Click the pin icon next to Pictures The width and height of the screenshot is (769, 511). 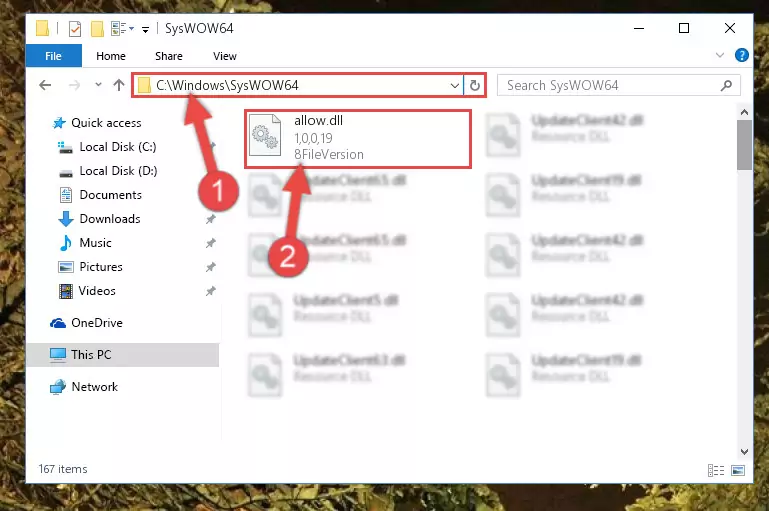pyautogui.click(x=210, y=267)
